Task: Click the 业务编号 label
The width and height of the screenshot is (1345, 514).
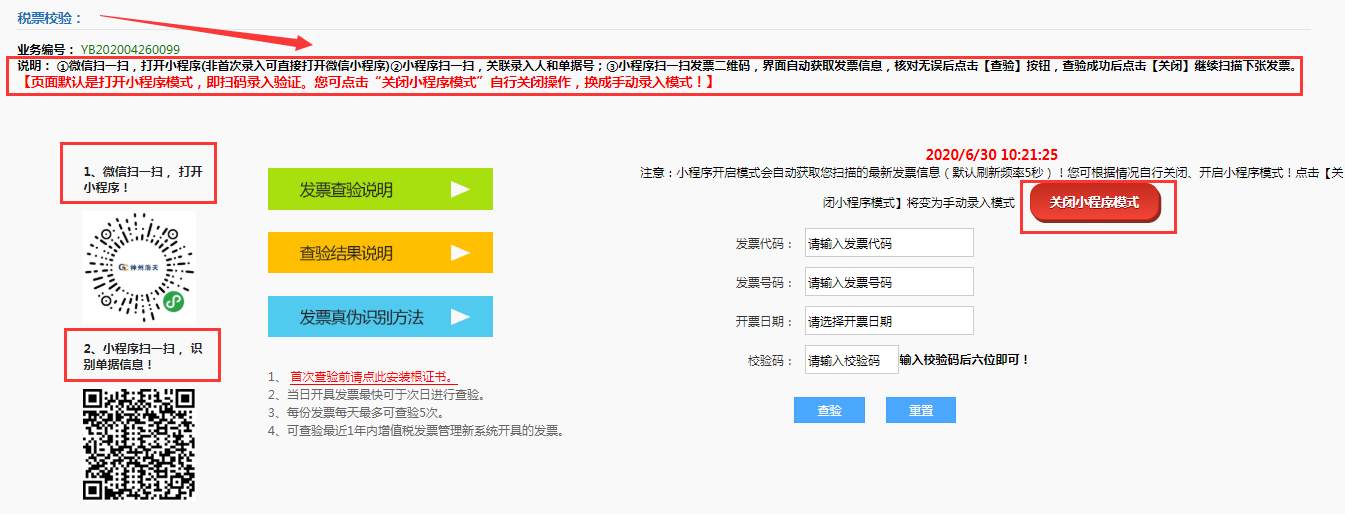Action: 46,49
